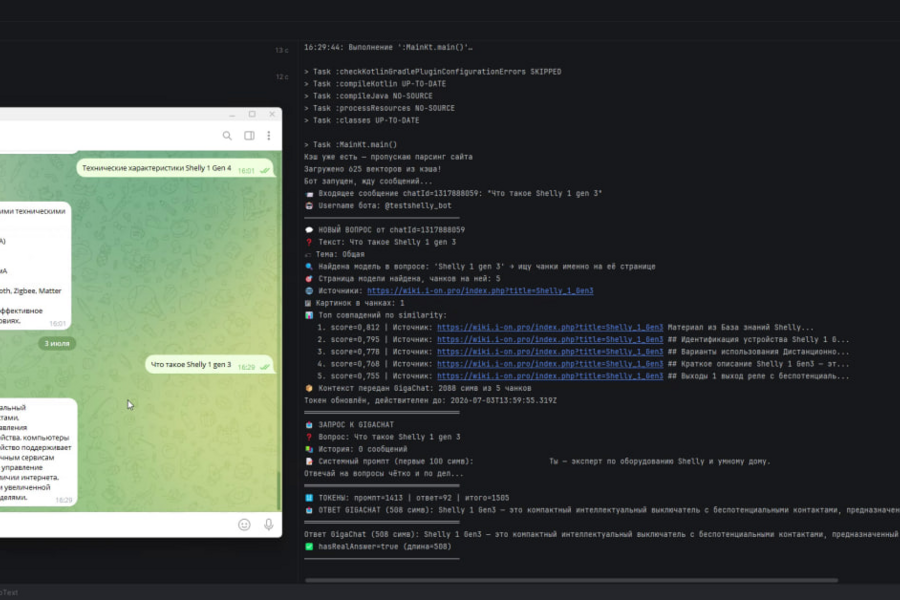Click the 'Task :MainKt.main()' line
The image size is (900, 600).
point(350,145)
